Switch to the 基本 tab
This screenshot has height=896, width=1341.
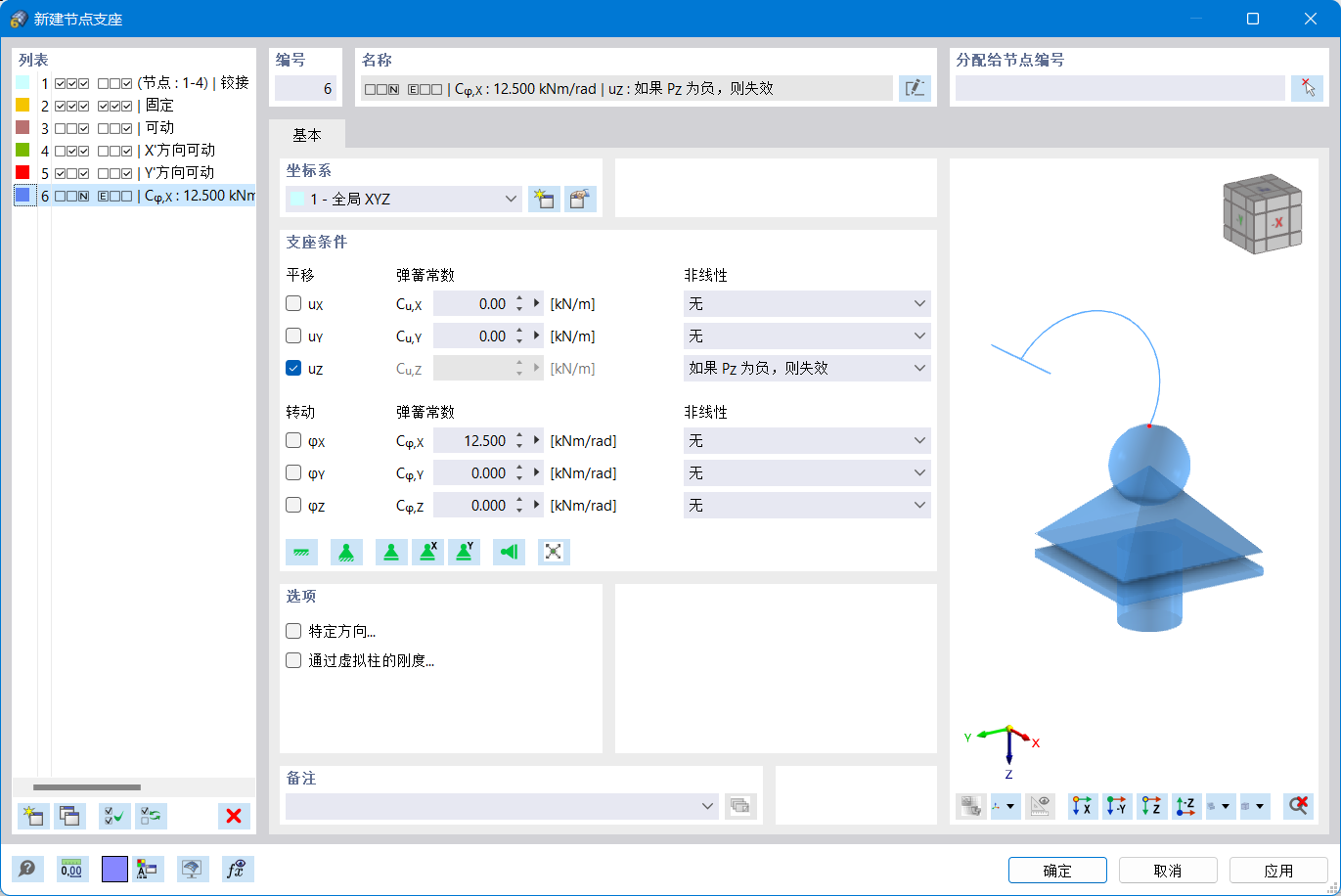(x=307, y=135)
